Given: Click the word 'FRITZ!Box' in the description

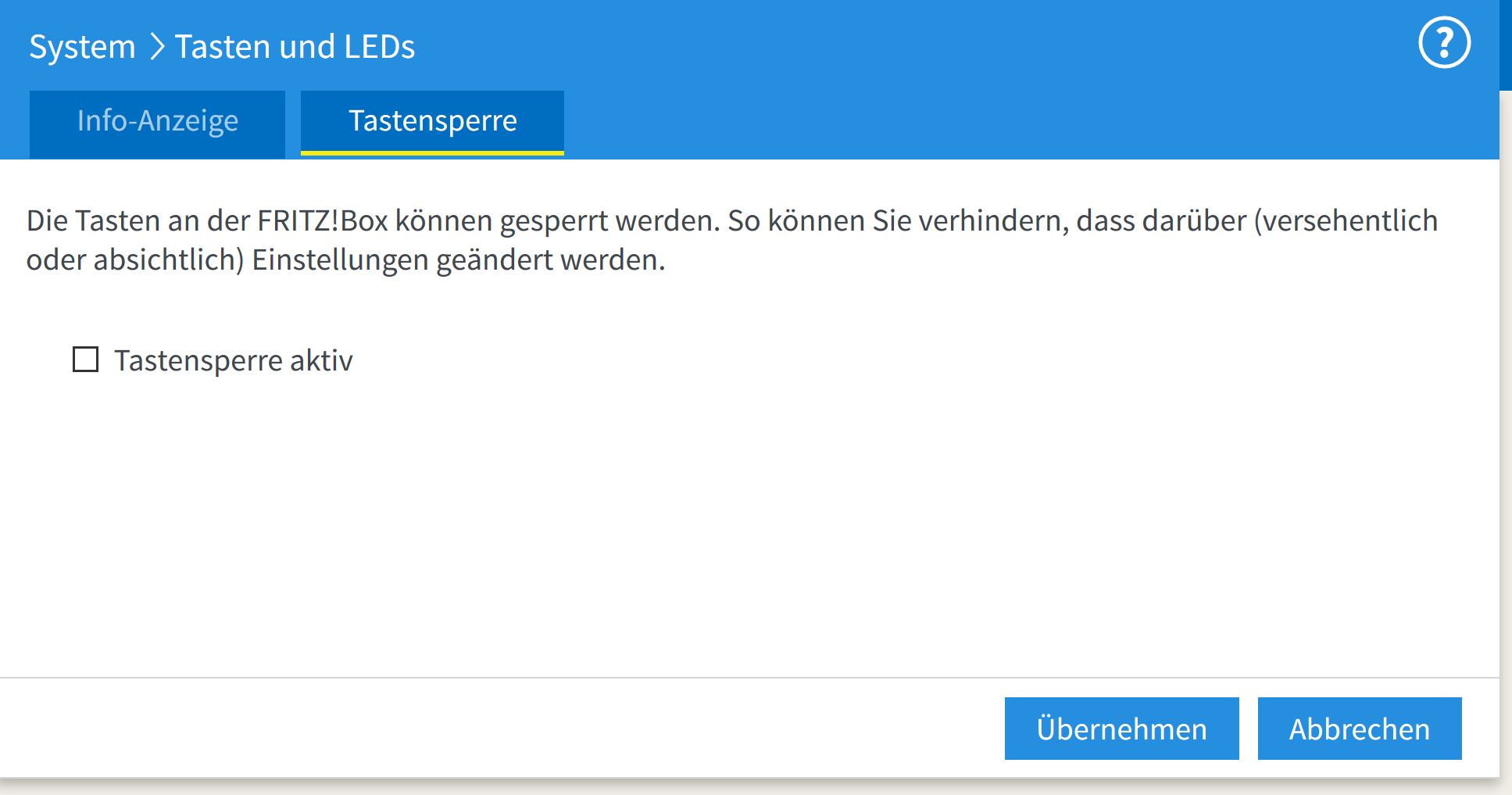Looking at the screenshot, I should coord(323,221).
